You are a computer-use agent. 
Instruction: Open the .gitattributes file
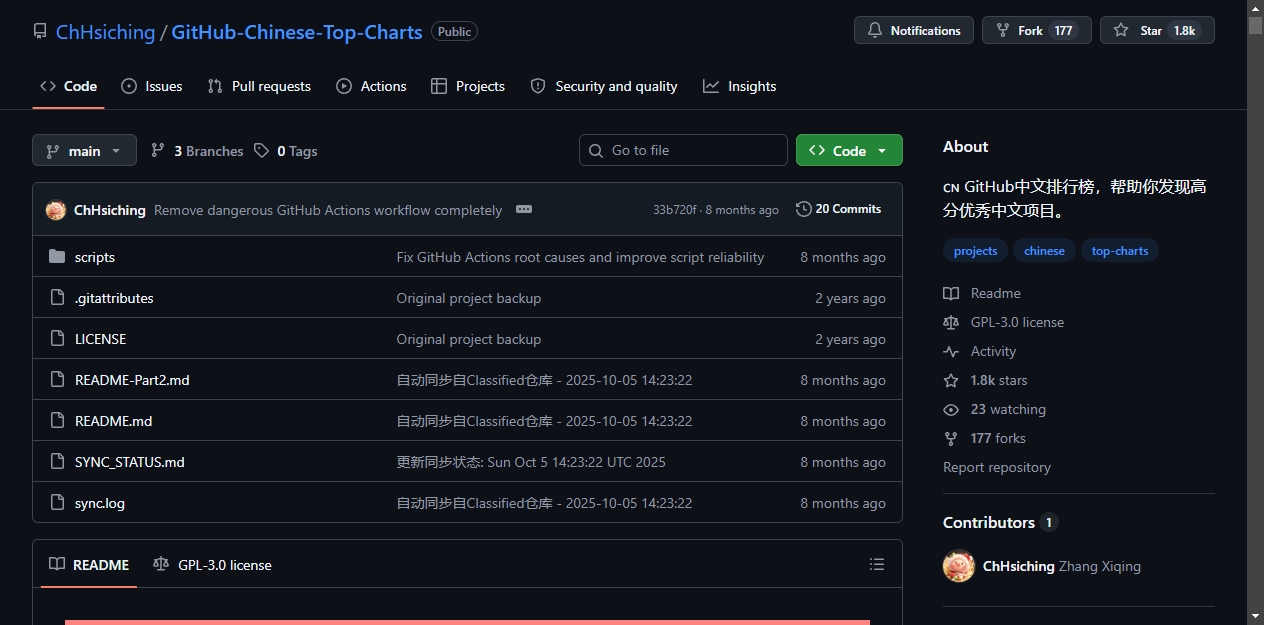[114, 298]
